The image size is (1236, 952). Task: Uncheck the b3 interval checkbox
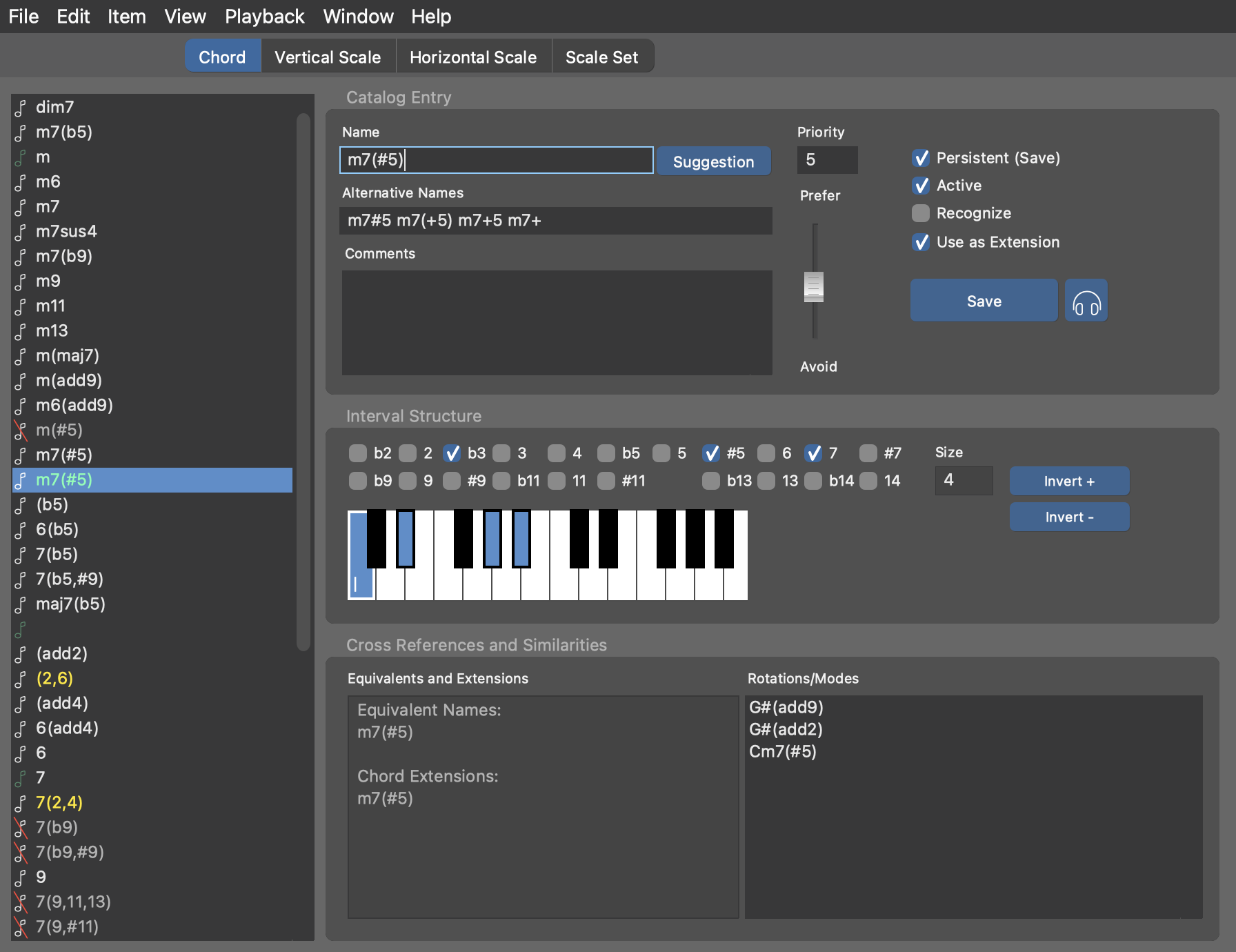click(x=452, y=453)
